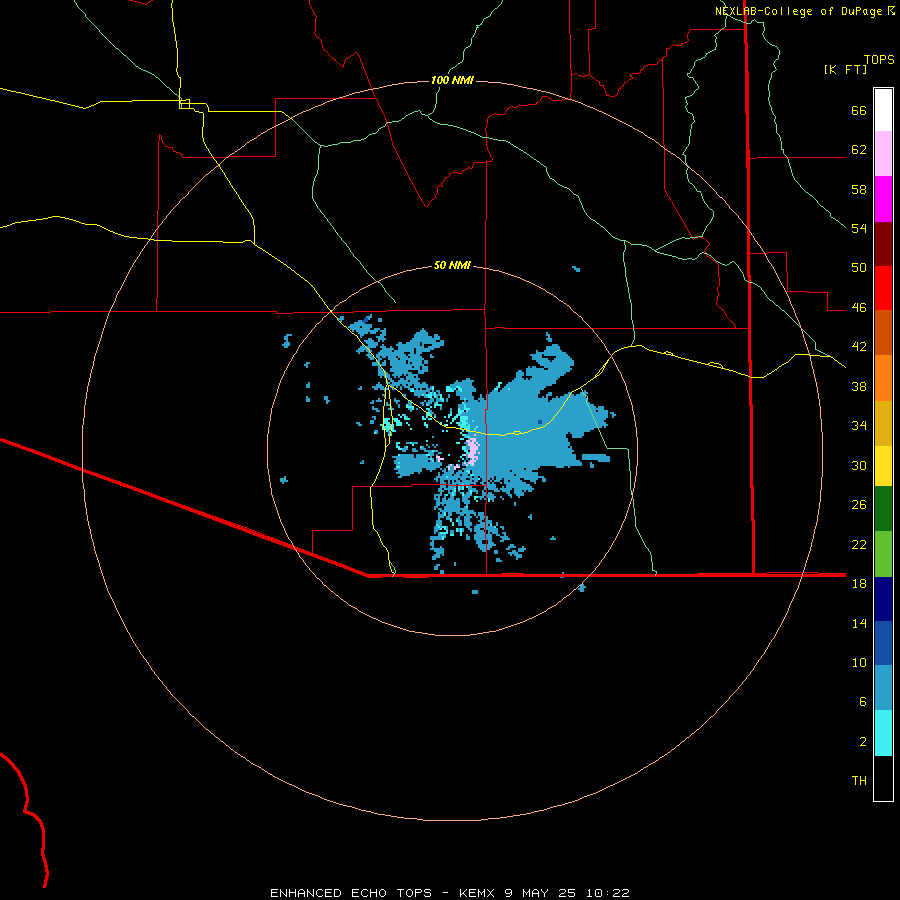
Task: Click the "TOPS" legend title
Action: [879, 60]
